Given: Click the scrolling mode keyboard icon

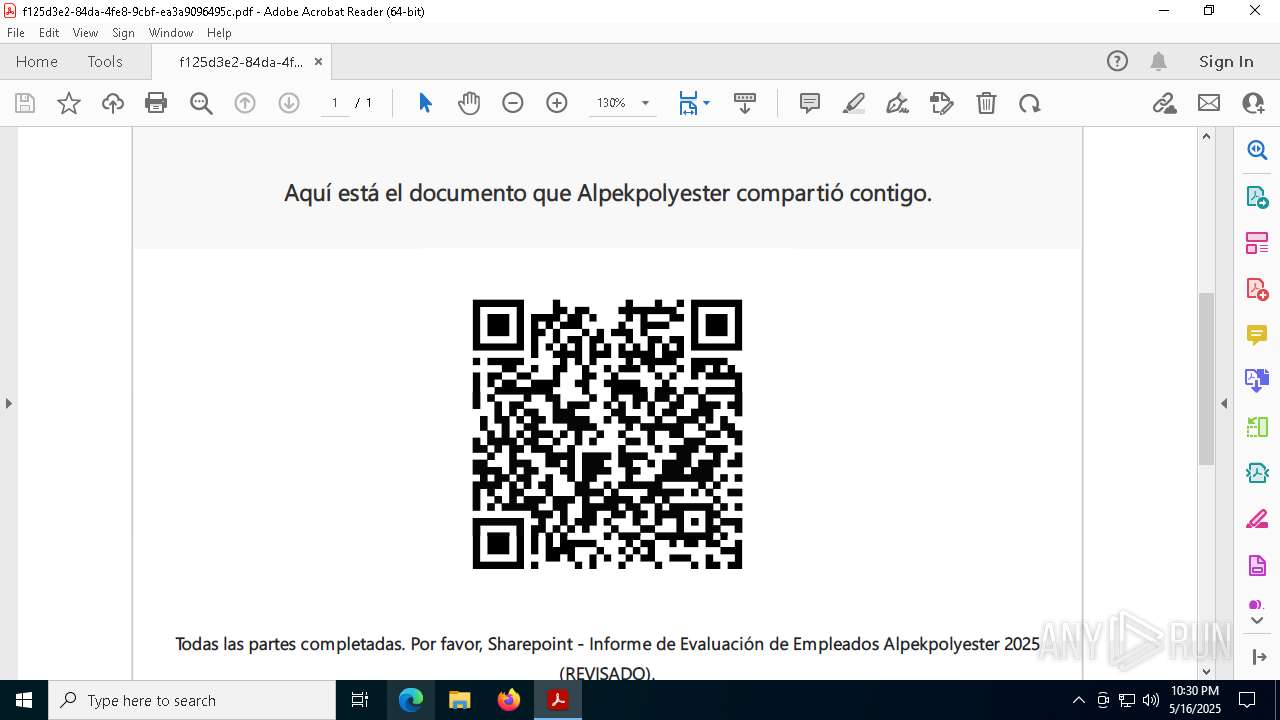Looking at the screenshot, I should pos(745,103).
